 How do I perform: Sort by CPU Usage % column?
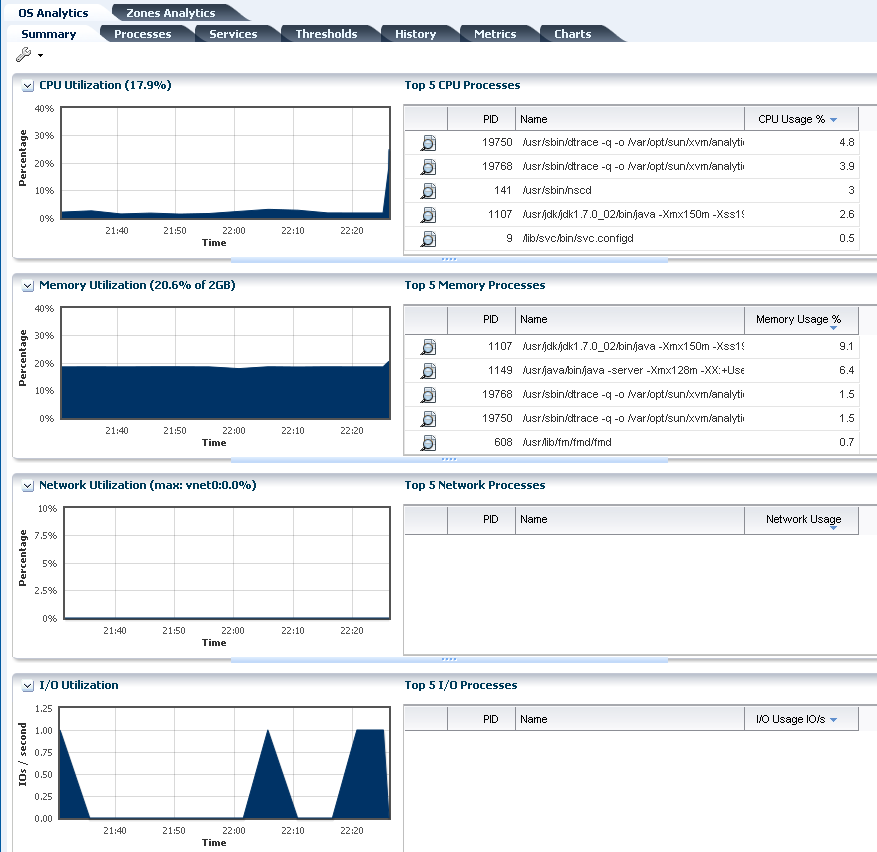click(x=801, y=119)
